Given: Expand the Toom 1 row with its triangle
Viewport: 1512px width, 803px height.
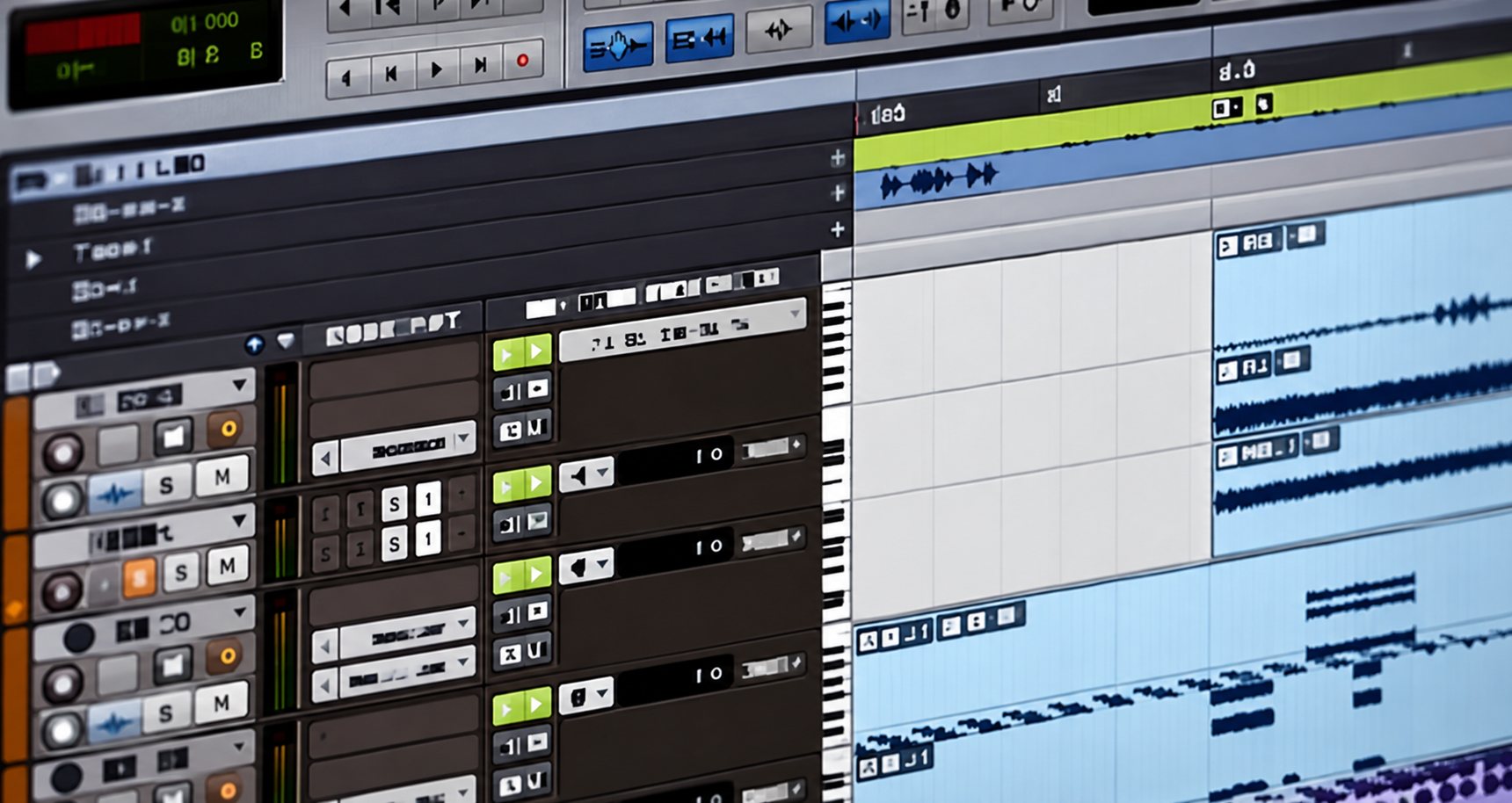Looking at the screenshot, I should [33, 259].
